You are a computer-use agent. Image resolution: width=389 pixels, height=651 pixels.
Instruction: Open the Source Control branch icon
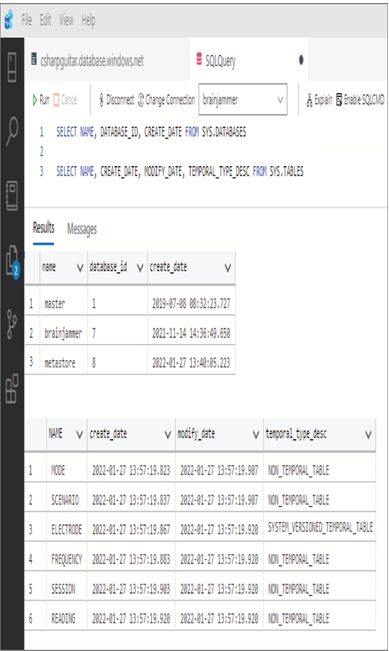point(12,324)
